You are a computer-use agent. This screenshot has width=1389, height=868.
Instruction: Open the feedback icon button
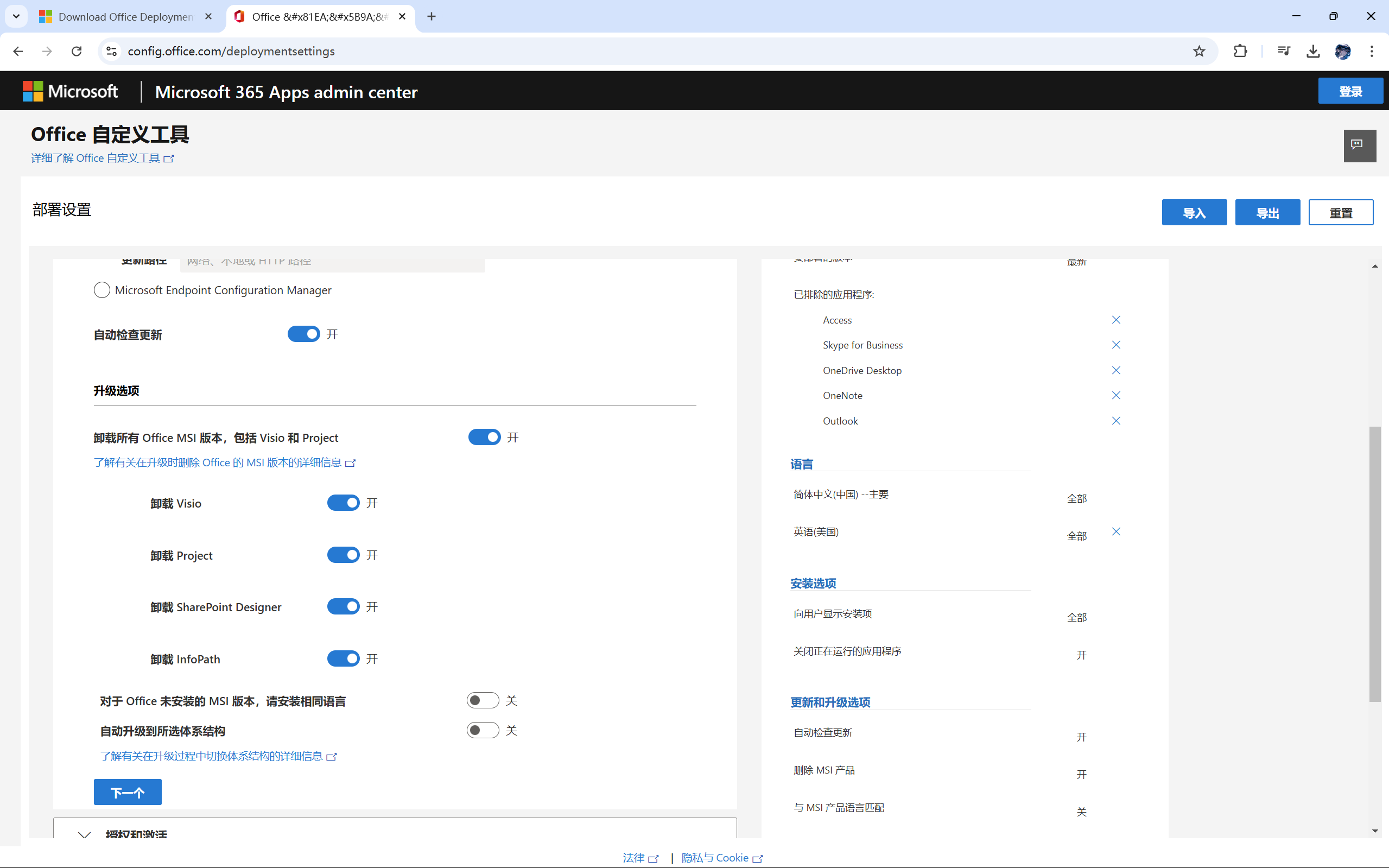click(x=1359, y=145)
